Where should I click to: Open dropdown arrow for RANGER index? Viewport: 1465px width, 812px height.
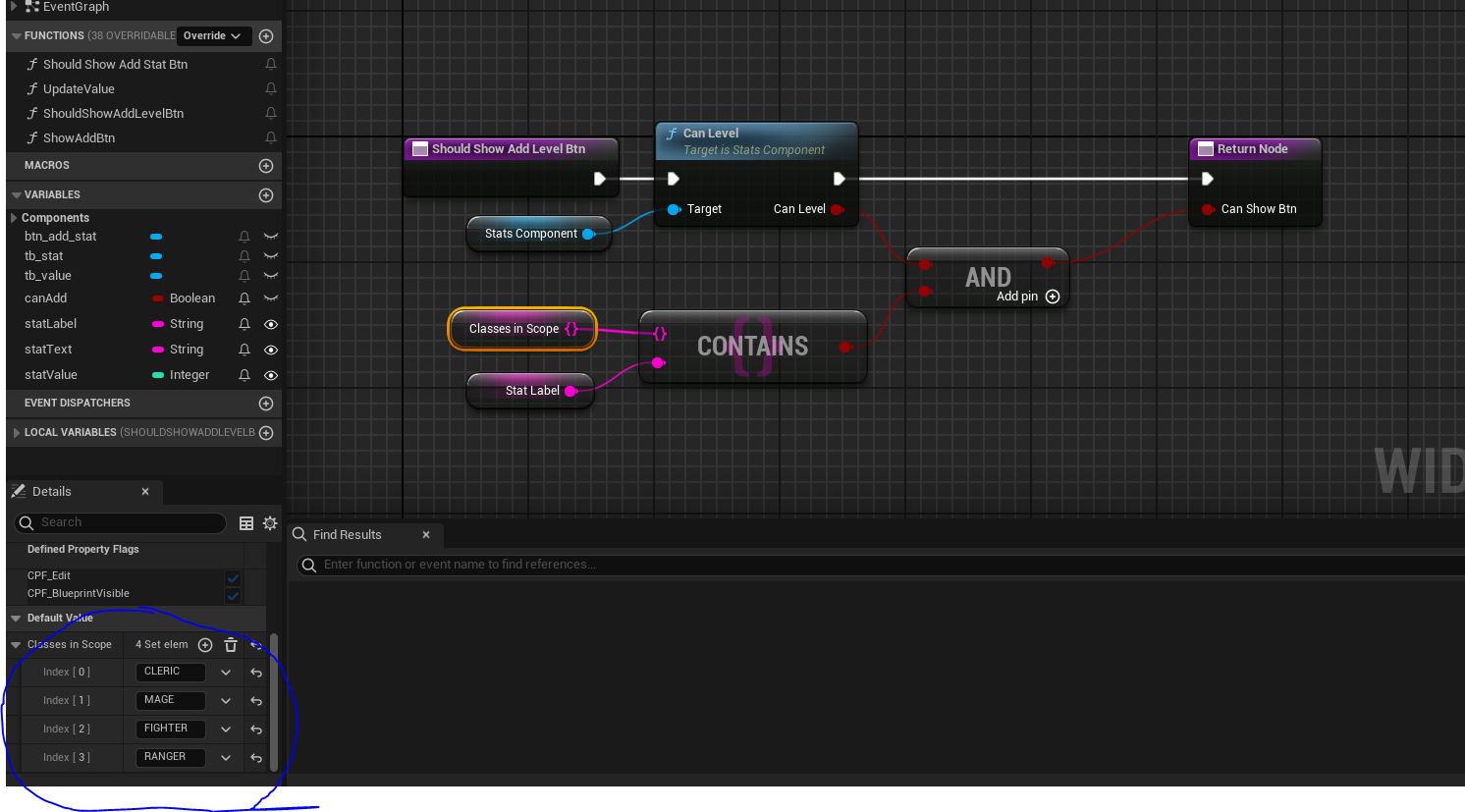pyautogui.click(x=226, y=758)
